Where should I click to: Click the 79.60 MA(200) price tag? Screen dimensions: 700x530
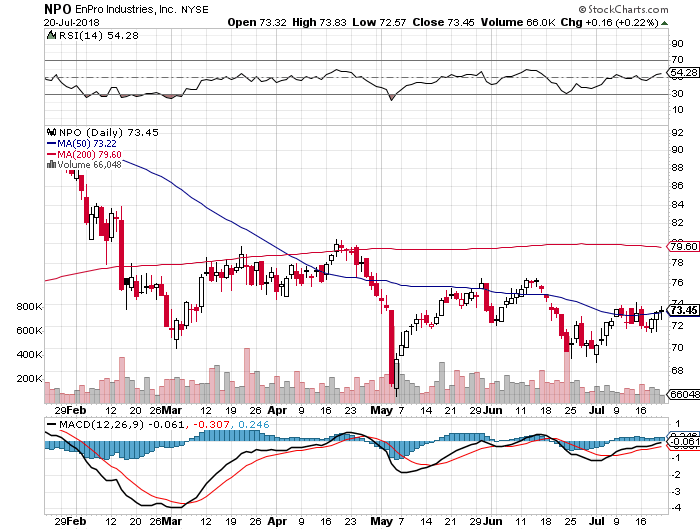tap(684, 246)
